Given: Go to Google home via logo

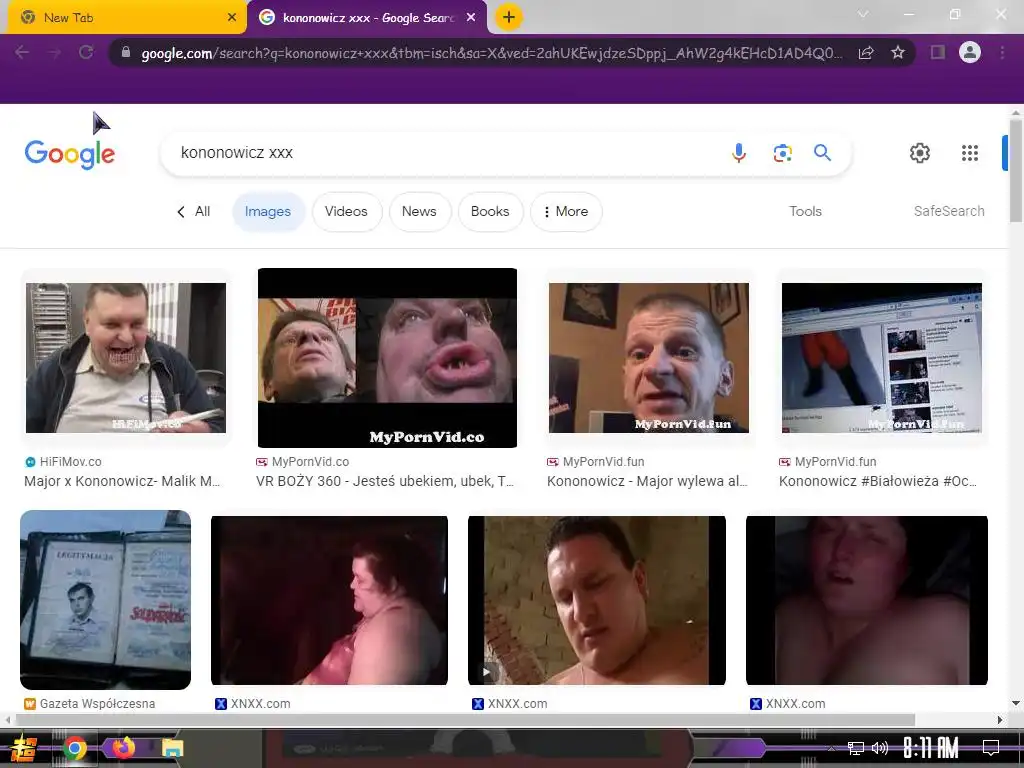Looking at the screenshot, I should (70, 154).
